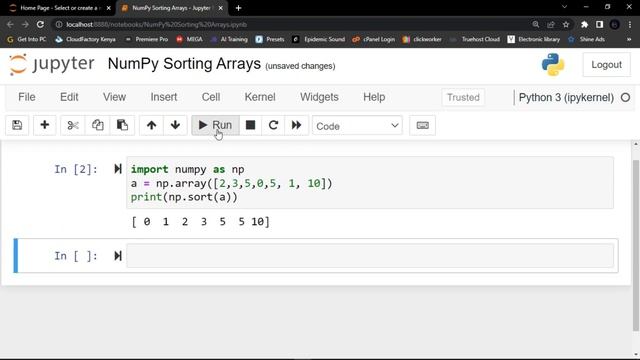Screen dimensions: 640x360
Task: Click the Python 3 (ipykernel) label
Action: (566, 98)
